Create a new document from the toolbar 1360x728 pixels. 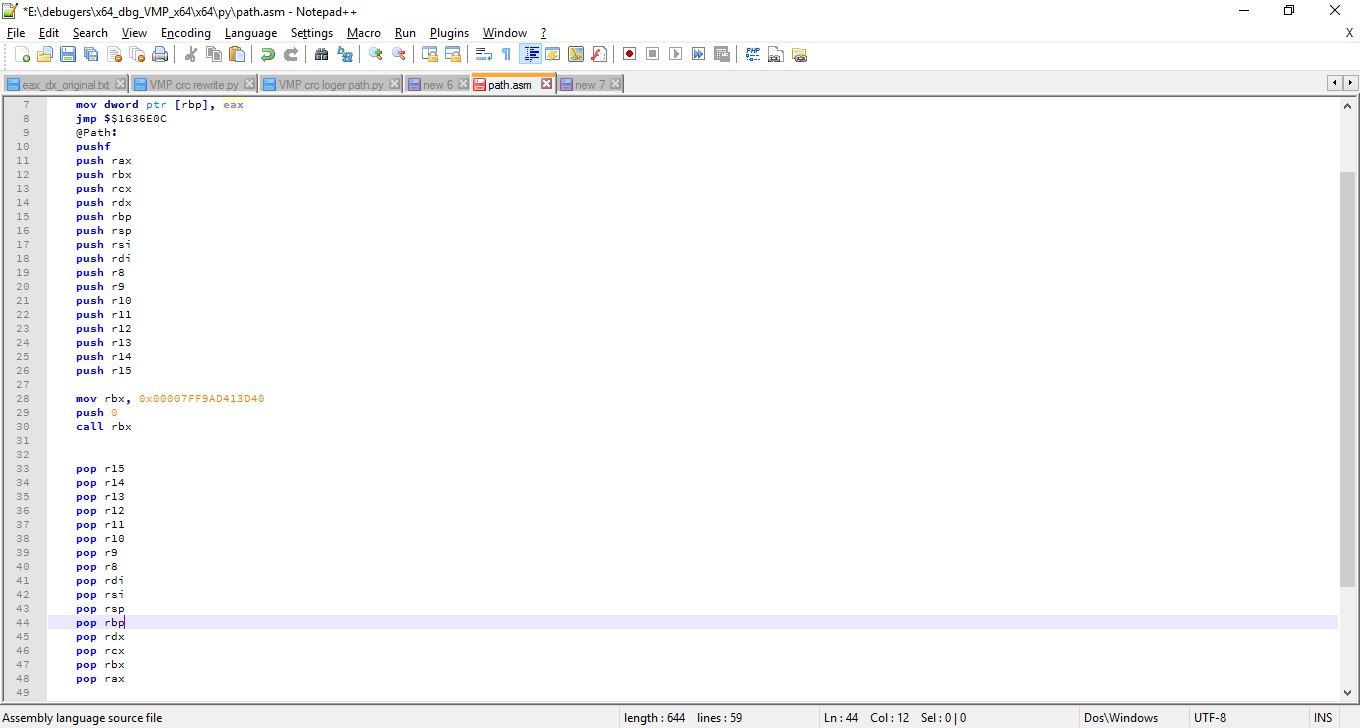22,55
